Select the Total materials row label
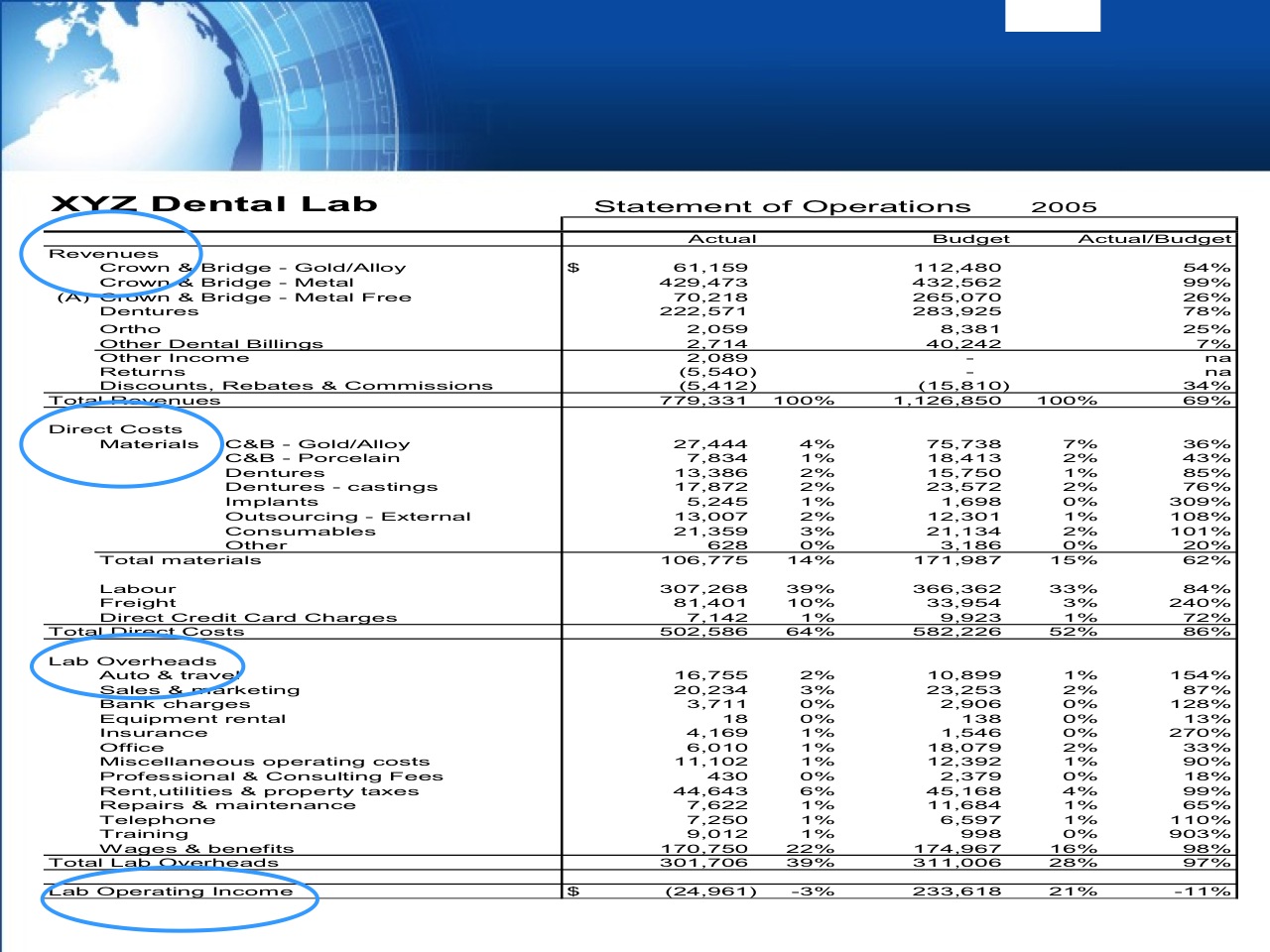 pos(181,560)
